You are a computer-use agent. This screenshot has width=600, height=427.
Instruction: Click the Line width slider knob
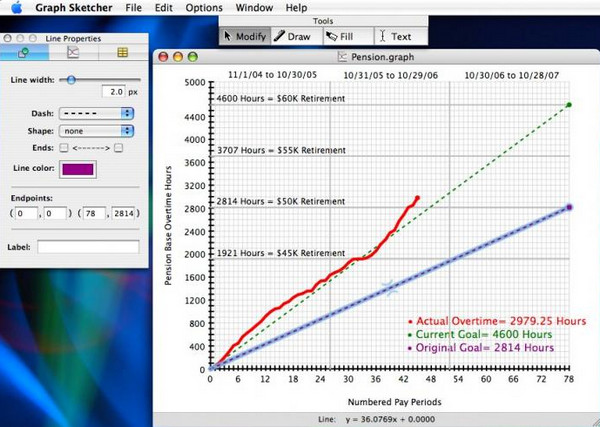pos(71,80)
